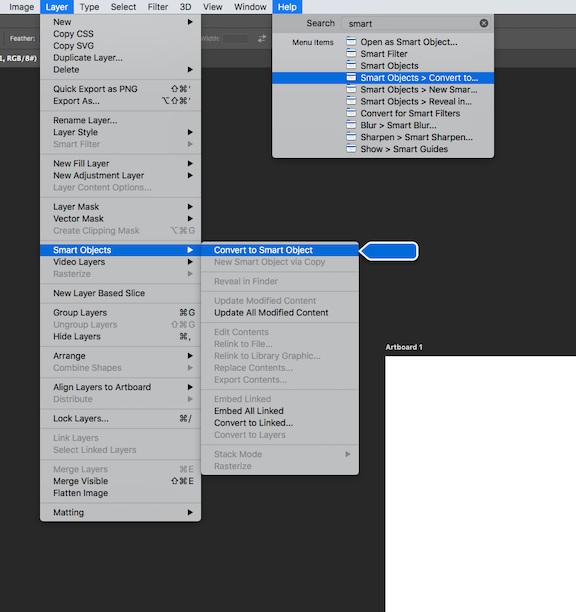This screenshot has width=576, height=612.
Task: Expand the Delete submenu
Action: click(121, 69)
